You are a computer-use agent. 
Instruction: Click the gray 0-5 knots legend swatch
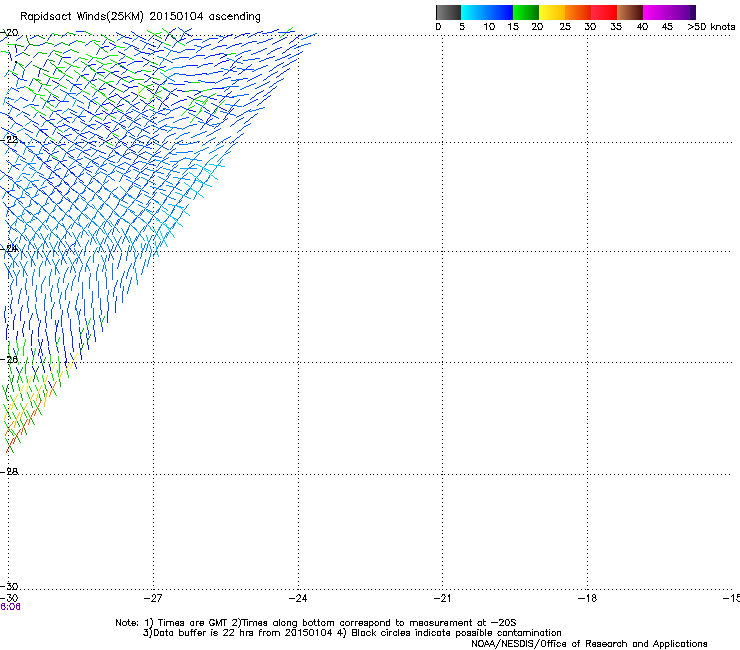[x=448, y=12]
